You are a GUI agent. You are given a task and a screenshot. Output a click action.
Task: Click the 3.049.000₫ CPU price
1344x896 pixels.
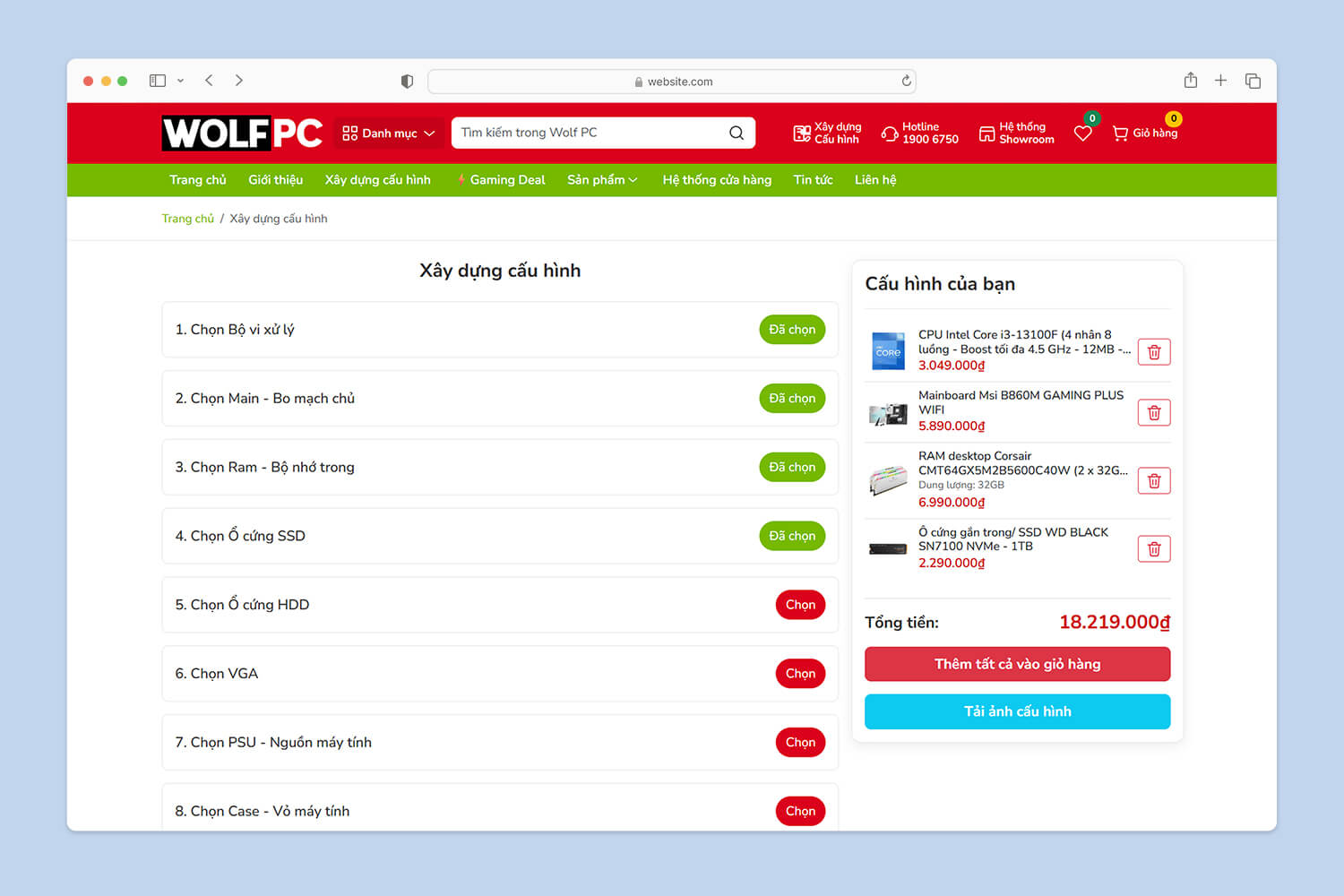click(x=952, y=366)
